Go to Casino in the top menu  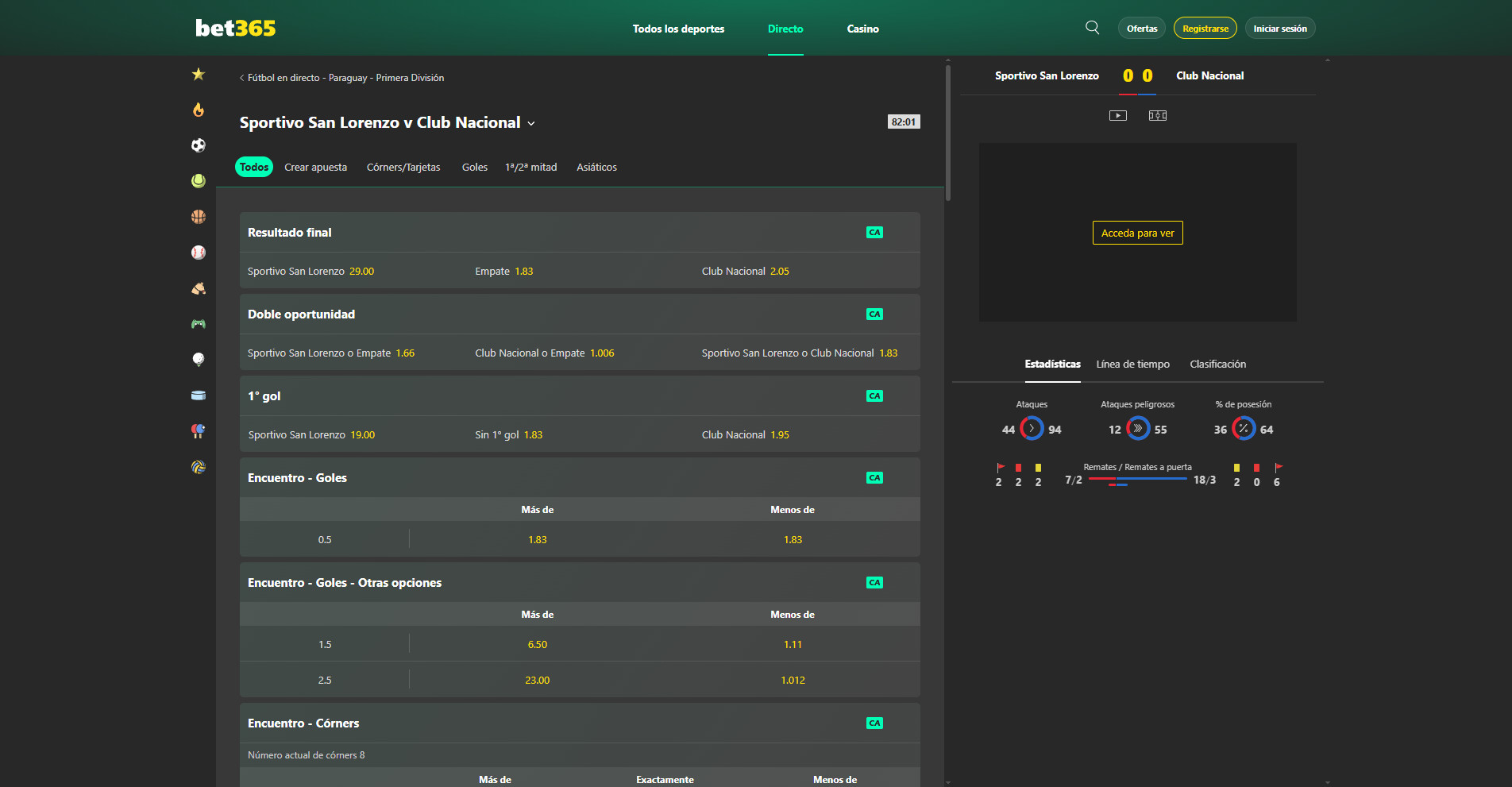click(862, 29)
